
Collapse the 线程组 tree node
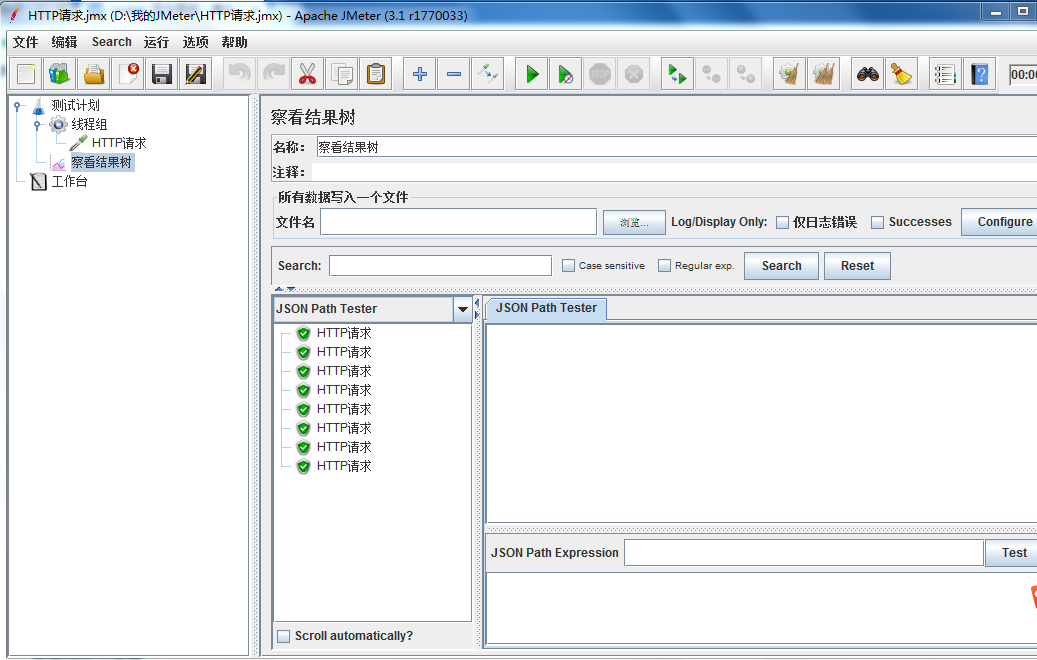tap(37, 124)
